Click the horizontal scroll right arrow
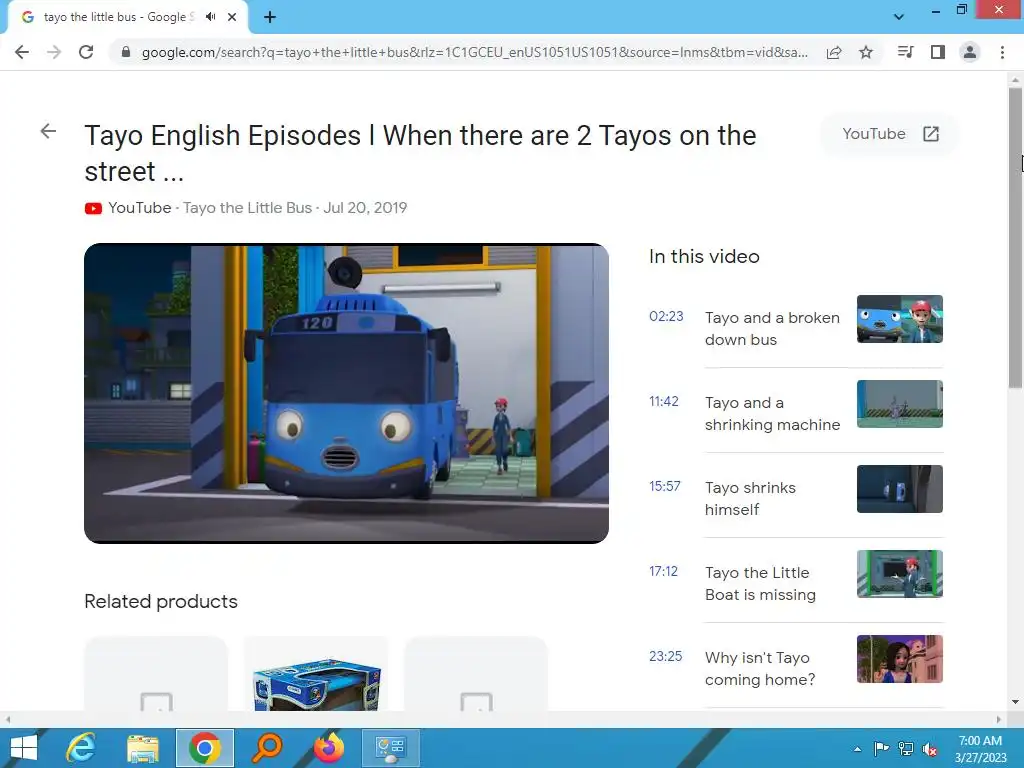Image resolution: width=1024 pixels, height=768 pixels. (x=999, y=719)
